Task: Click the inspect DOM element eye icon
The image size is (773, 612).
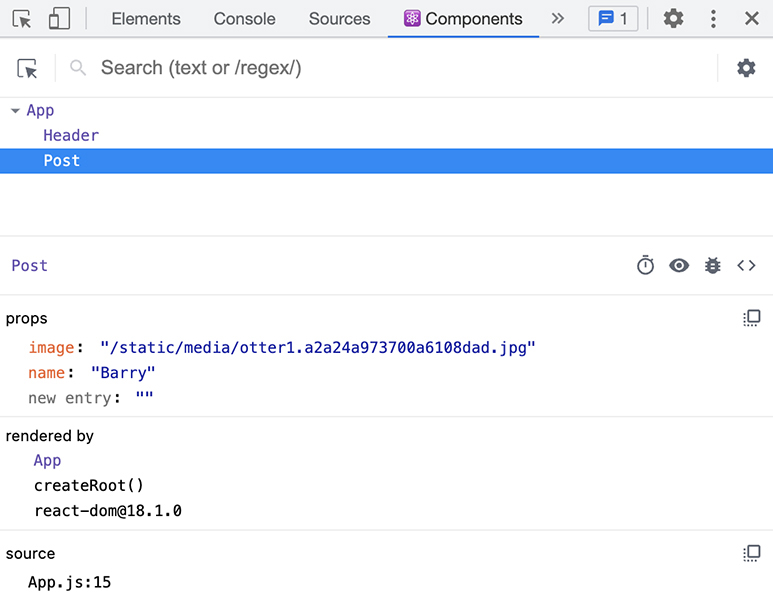Action: [x=679, y=265]
